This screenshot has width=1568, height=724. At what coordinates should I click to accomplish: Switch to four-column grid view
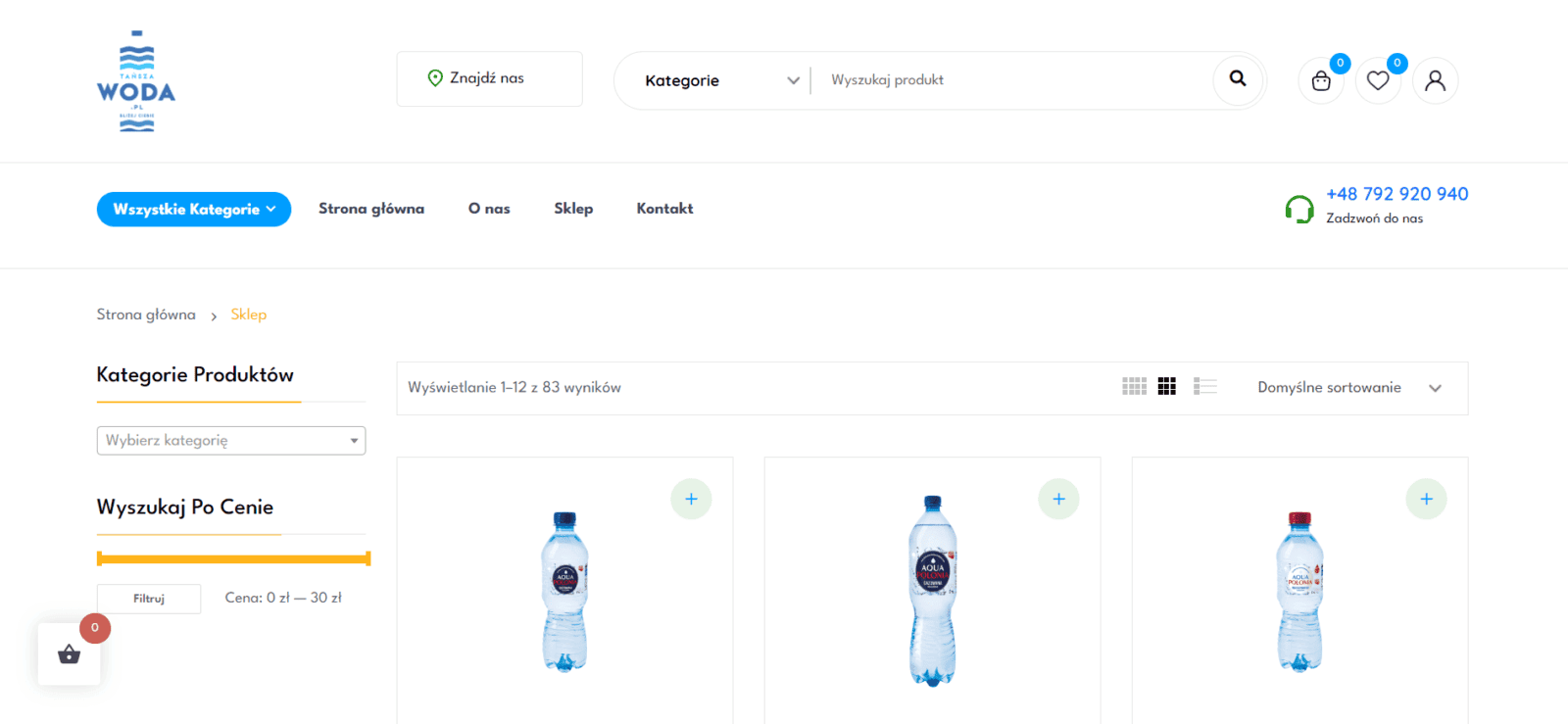[x=1134, y=387]
